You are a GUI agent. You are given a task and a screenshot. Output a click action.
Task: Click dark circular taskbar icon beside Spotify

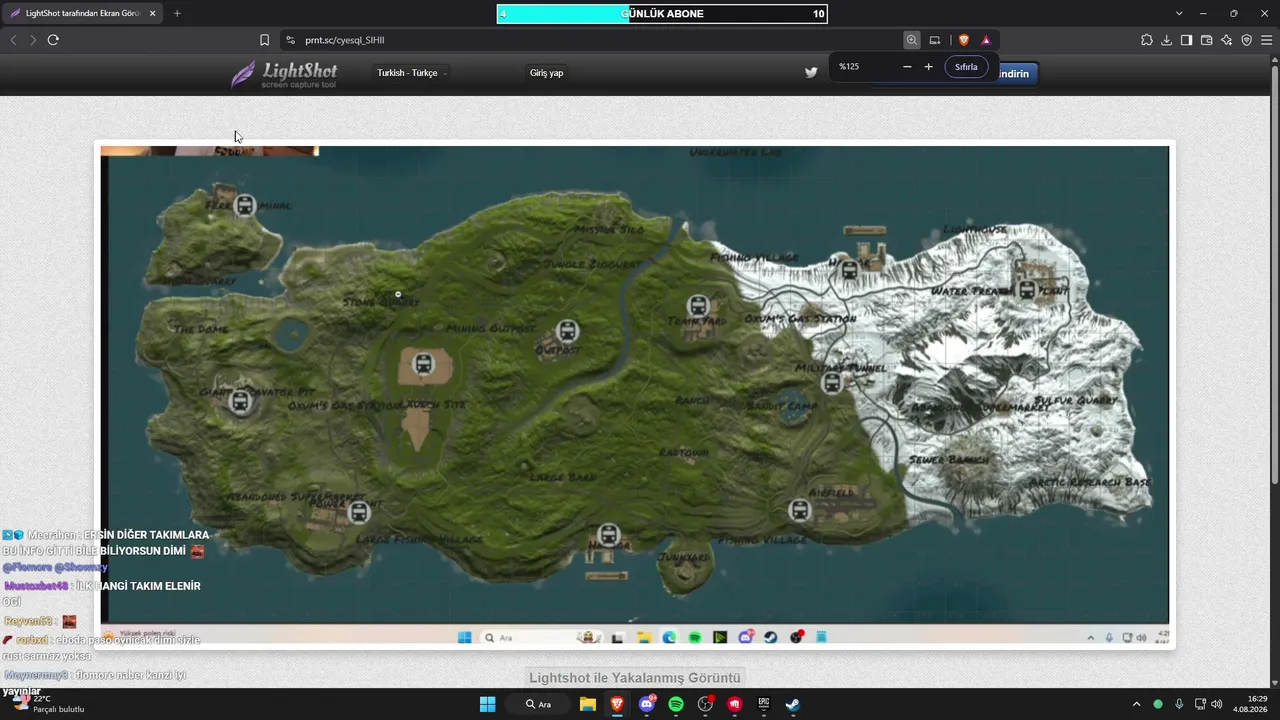(705, 704)
